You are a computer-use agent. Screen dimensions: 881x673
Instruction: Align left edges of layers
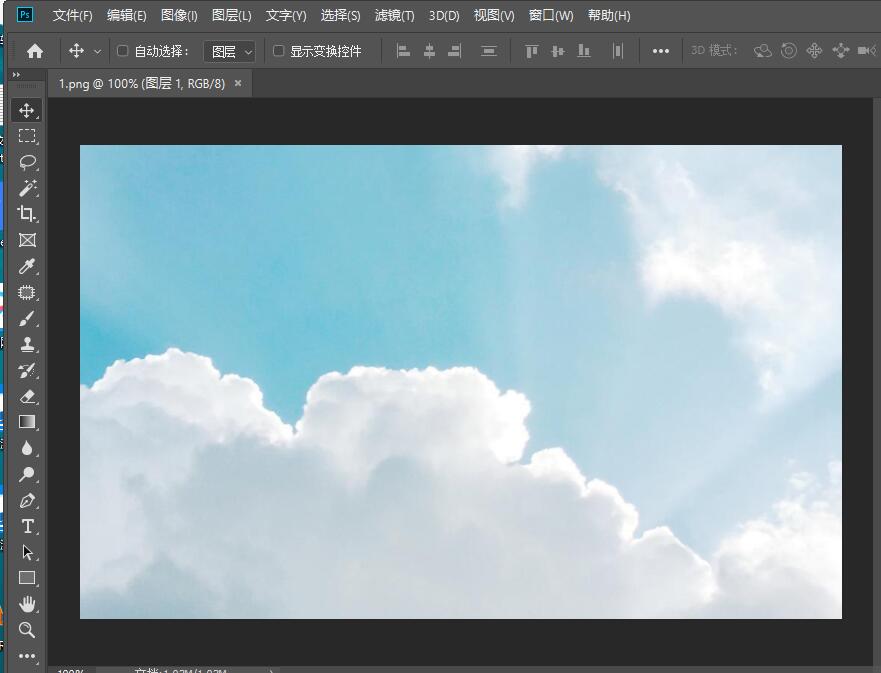tap(403, 51)
